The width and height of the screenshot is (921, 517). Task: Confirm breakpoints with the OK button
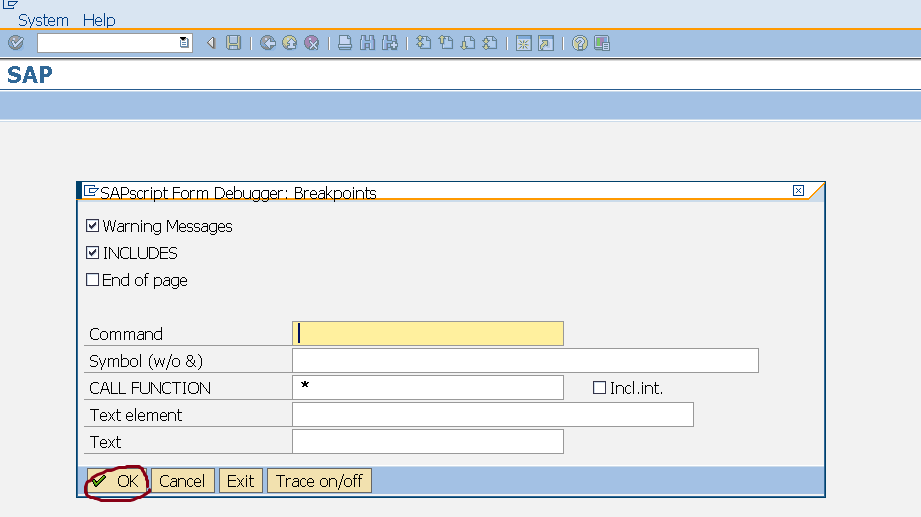coord(117,481)
